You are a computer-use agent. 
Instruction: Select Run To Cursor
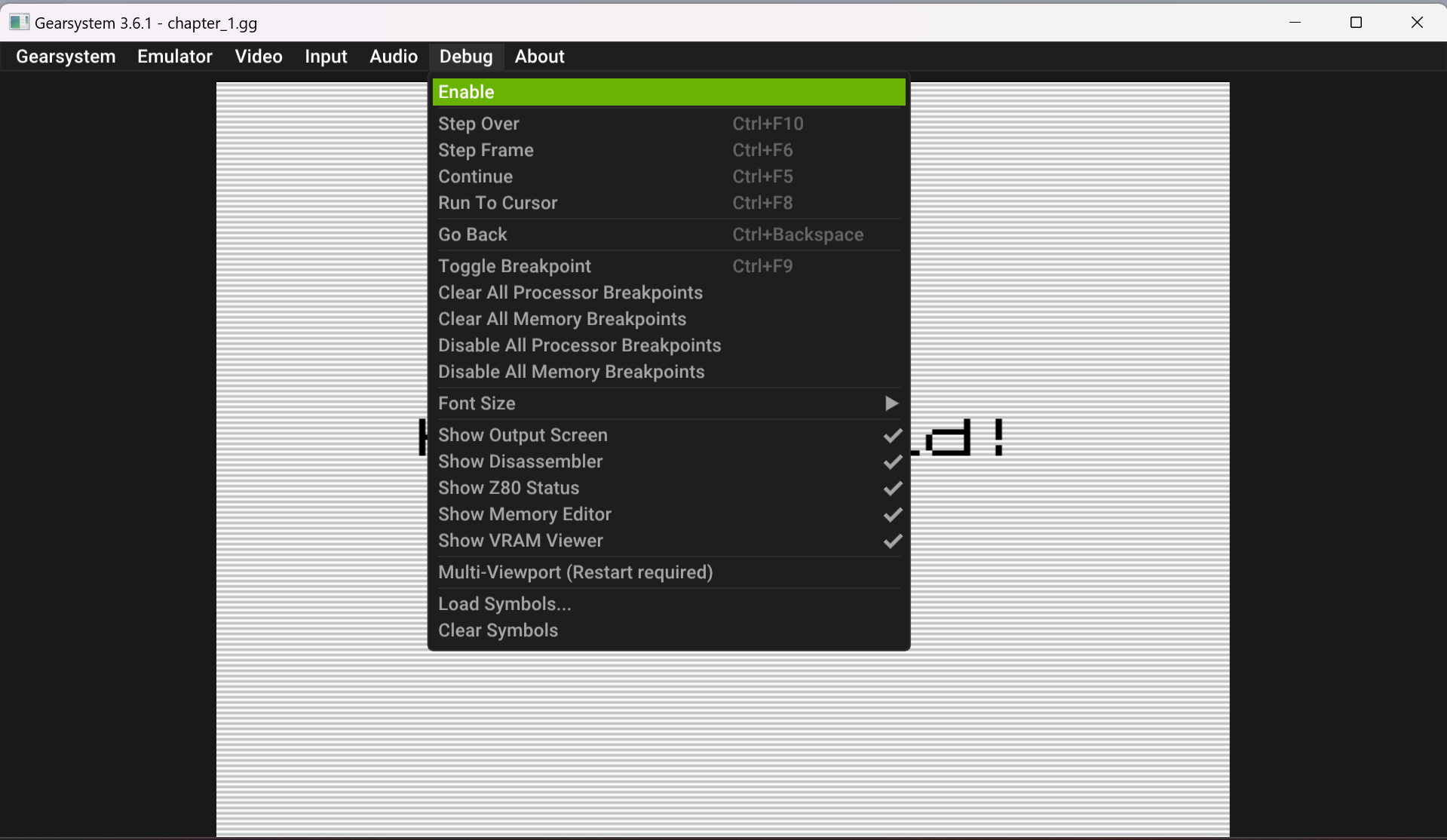click(x=669, y=203)
